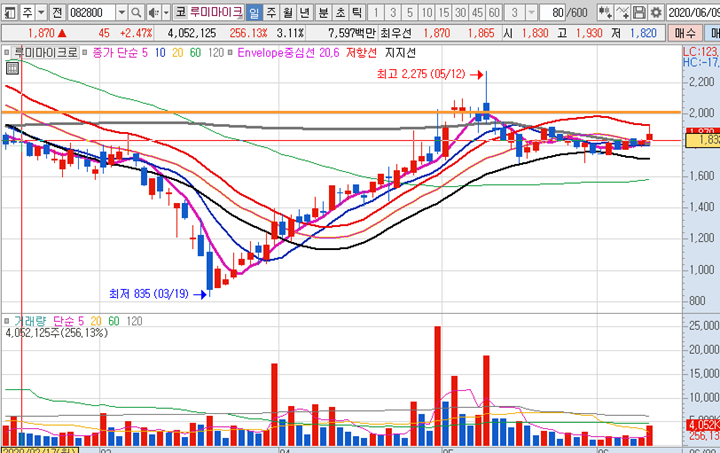Click the volume readout 4,052,125주(256.13%)
Image resolution: width=720 pixels, height=453 pixels.
tap(56, 332)
